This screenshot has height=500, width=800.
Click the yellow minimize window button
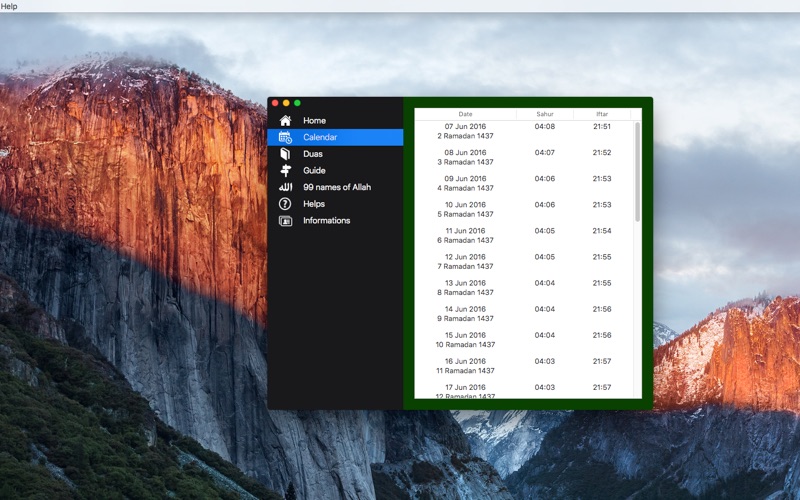click(x=286, y=103)
